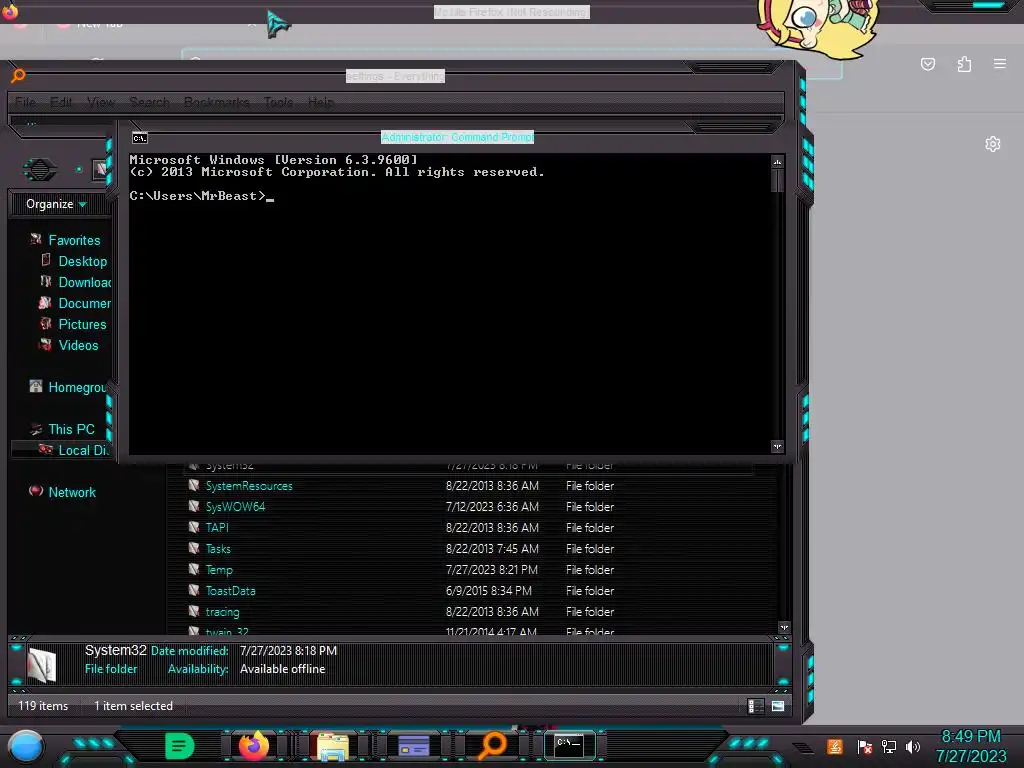Switch Explorer to large icons view
The image size is (1024, 768).
[778, 706]
